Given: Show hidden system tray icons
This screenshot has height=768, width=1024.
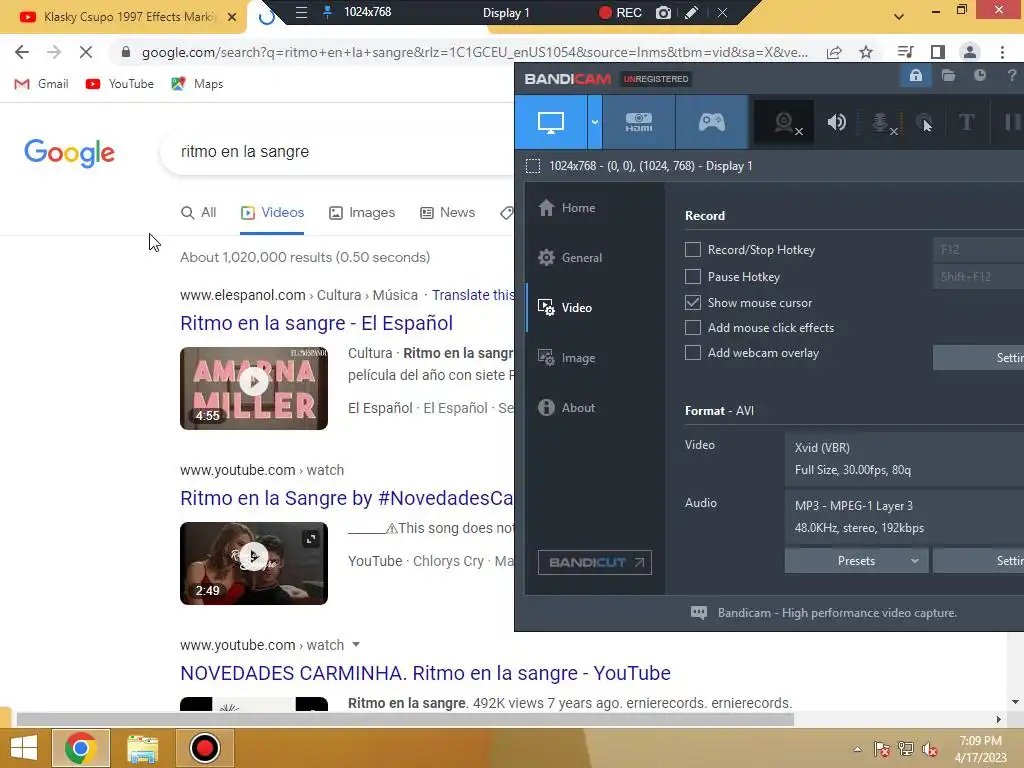Looking at the screenshot, I should pyautogui.click(x=857, y=749).
